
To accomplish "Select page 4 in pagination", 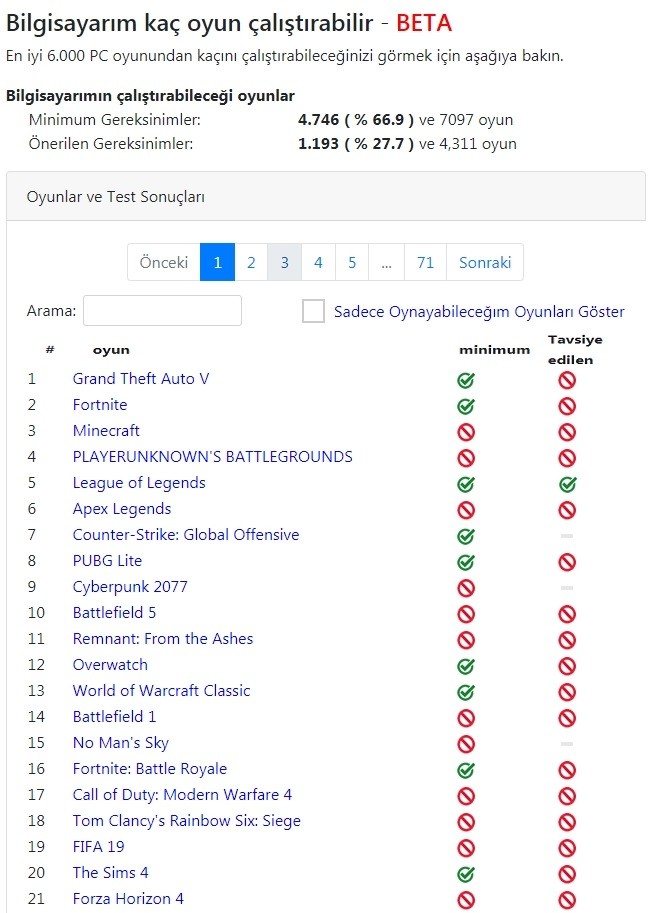I will pos(318,262).
